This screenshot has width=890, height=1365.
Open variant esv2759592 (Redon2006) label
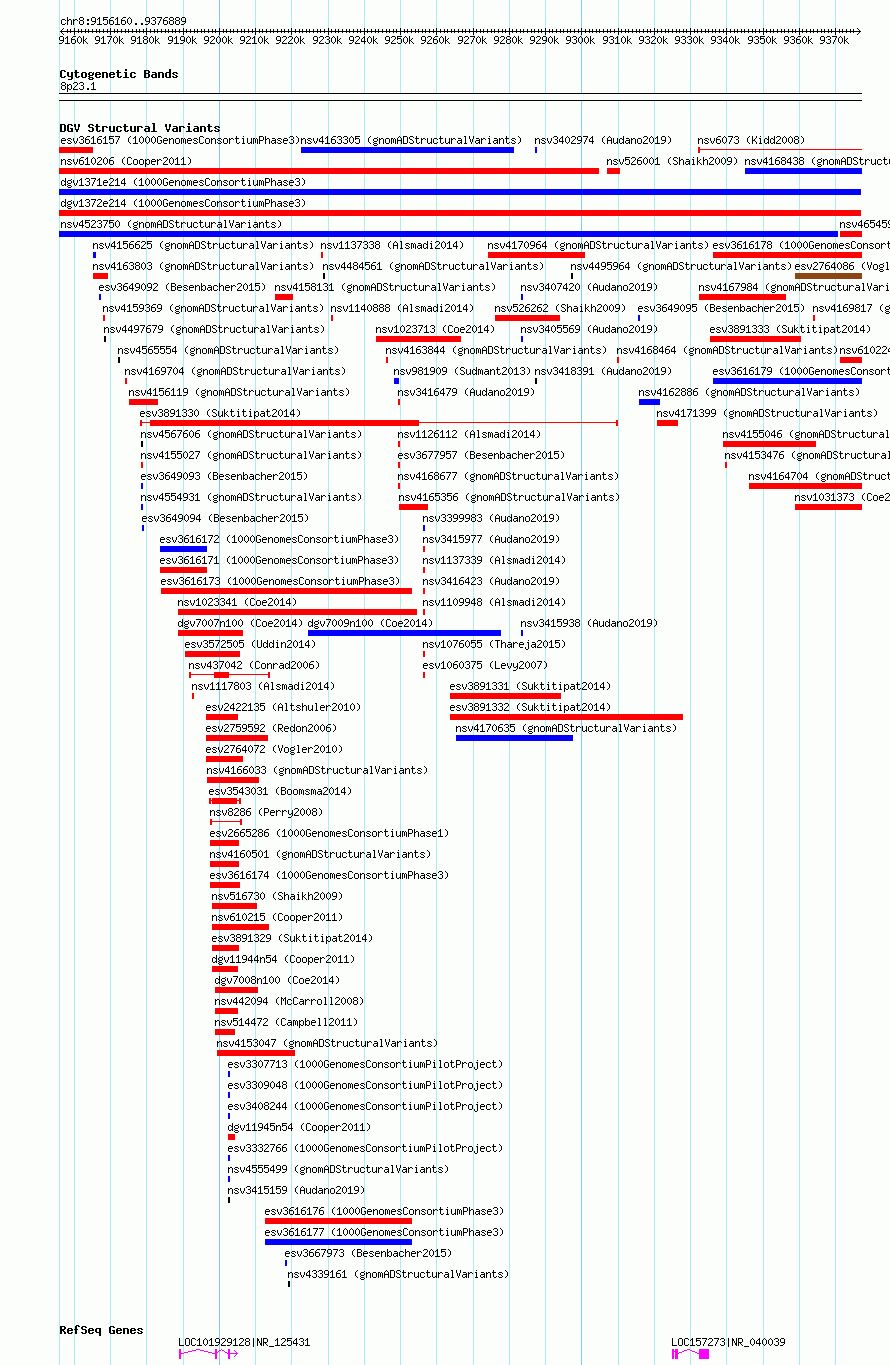271,728
